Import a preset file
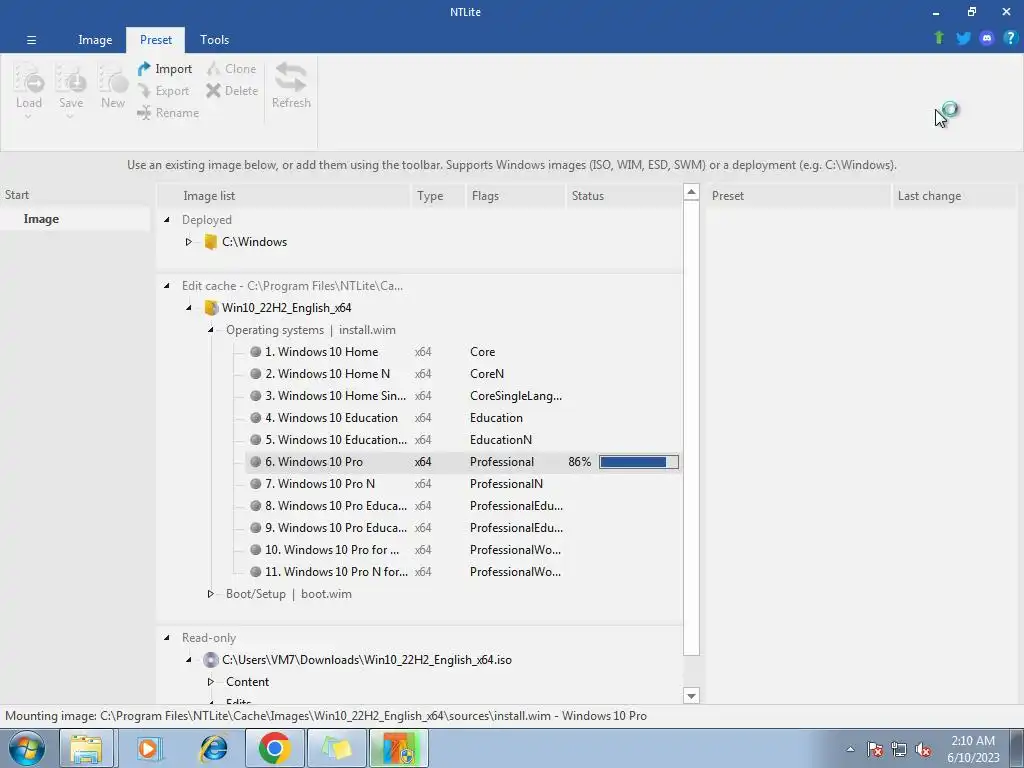1024x768 pixels. coord(165,69)
